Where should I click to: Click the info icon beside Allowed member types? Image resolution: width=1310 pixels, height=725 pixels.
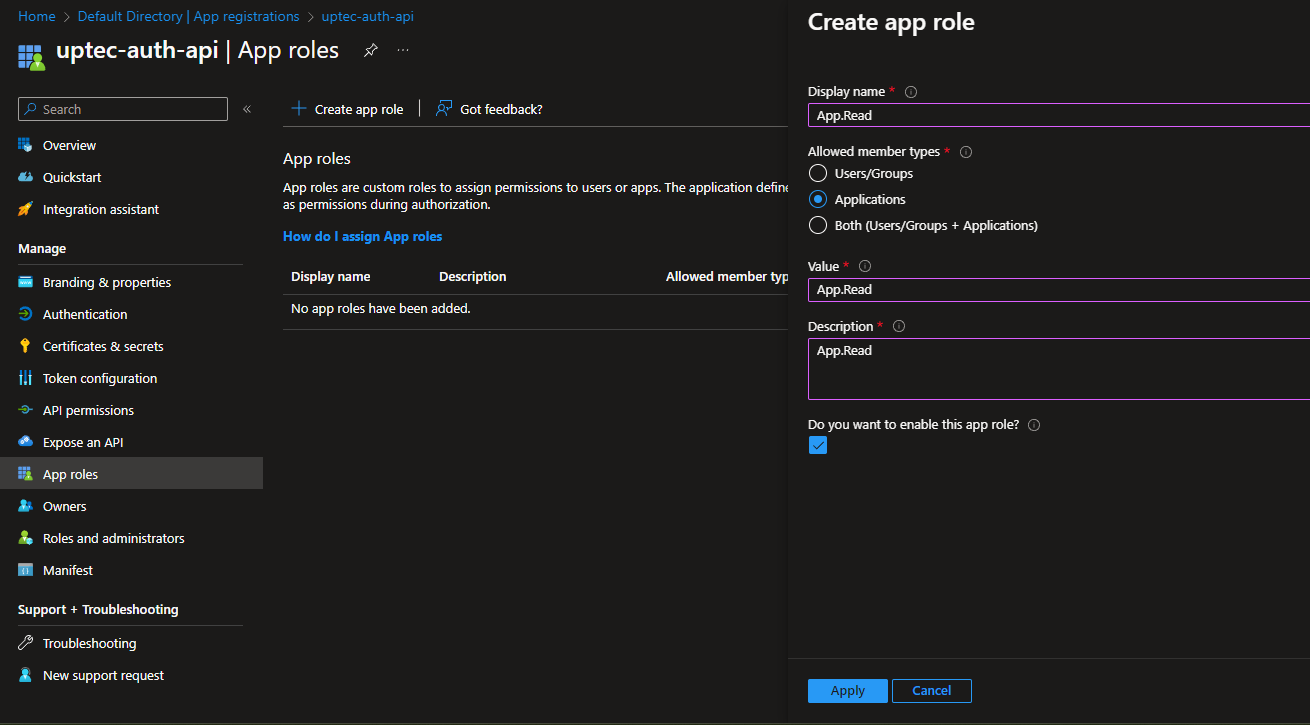pyautogui.click(x=966, y=152)
